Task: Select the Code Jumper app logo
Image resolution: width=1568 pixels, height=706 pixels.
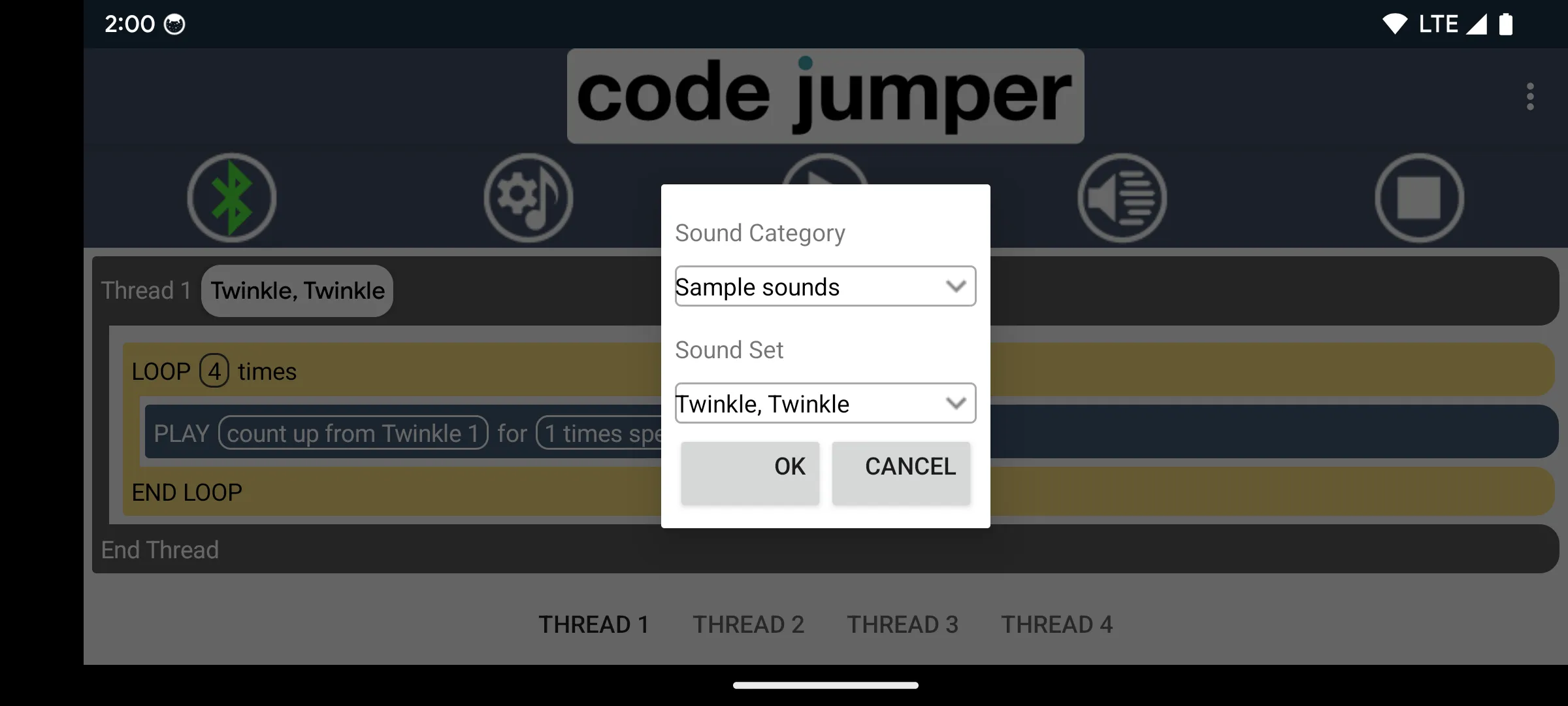Action: (x=826, y=95)
